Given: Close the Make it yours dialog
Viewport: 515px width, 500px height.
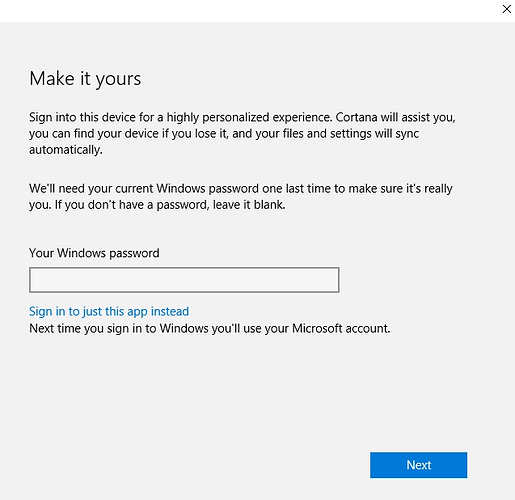Looking at the screenshot, I should click(506, 9).
